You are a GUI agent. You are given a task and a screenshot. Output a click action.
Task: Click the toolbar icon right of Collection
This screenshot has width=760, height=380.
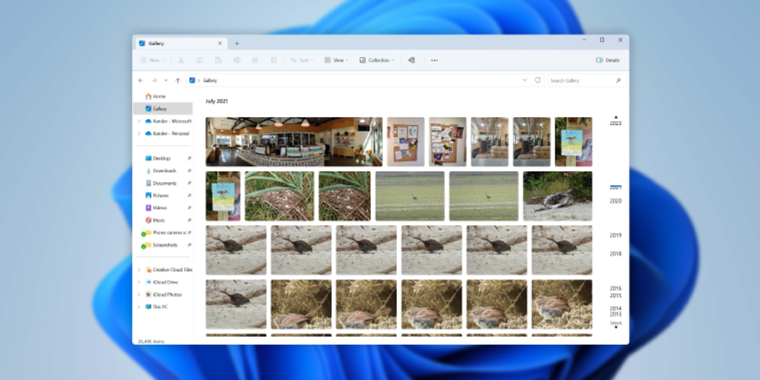[412, 60]
